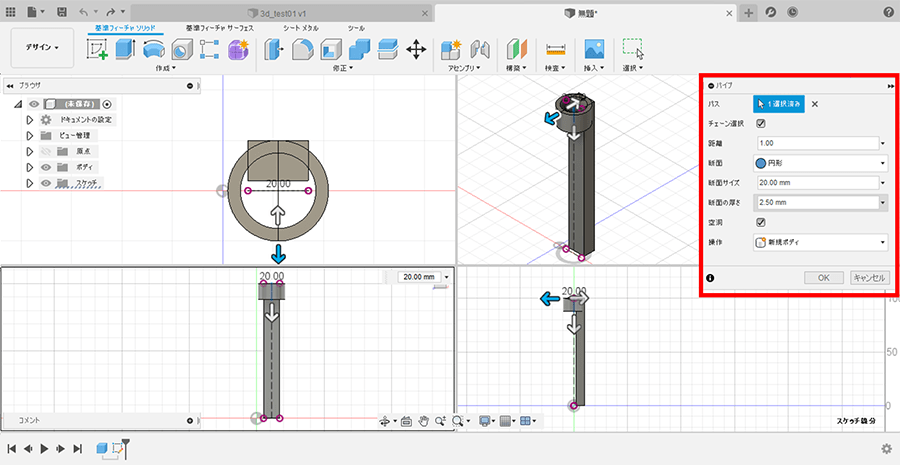Open the Measure ruler tool
The height and width of the screenshot is (465, 900).
(x=556, y=48)
